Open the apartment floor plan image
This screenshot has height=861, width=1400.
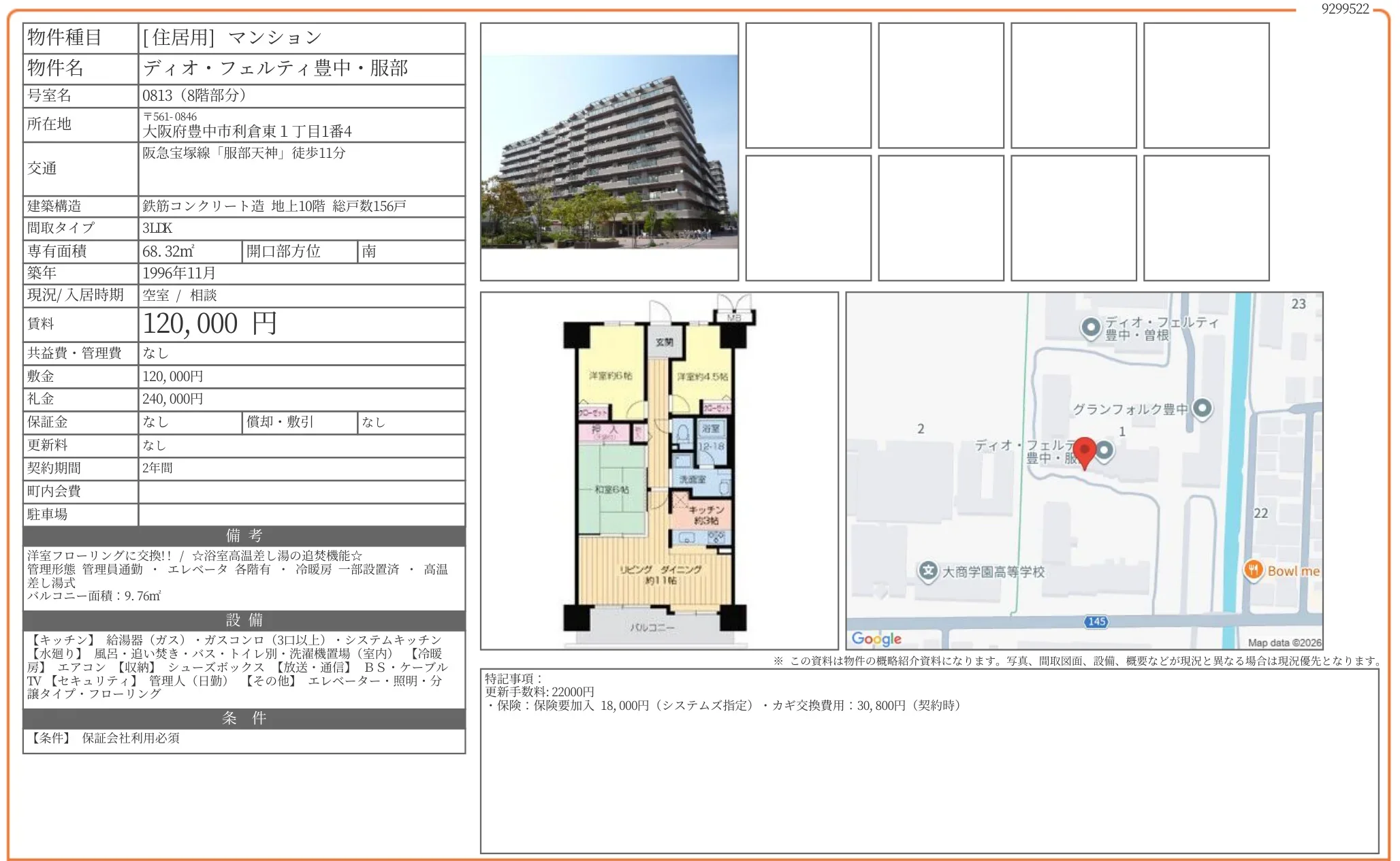point(659,470)
